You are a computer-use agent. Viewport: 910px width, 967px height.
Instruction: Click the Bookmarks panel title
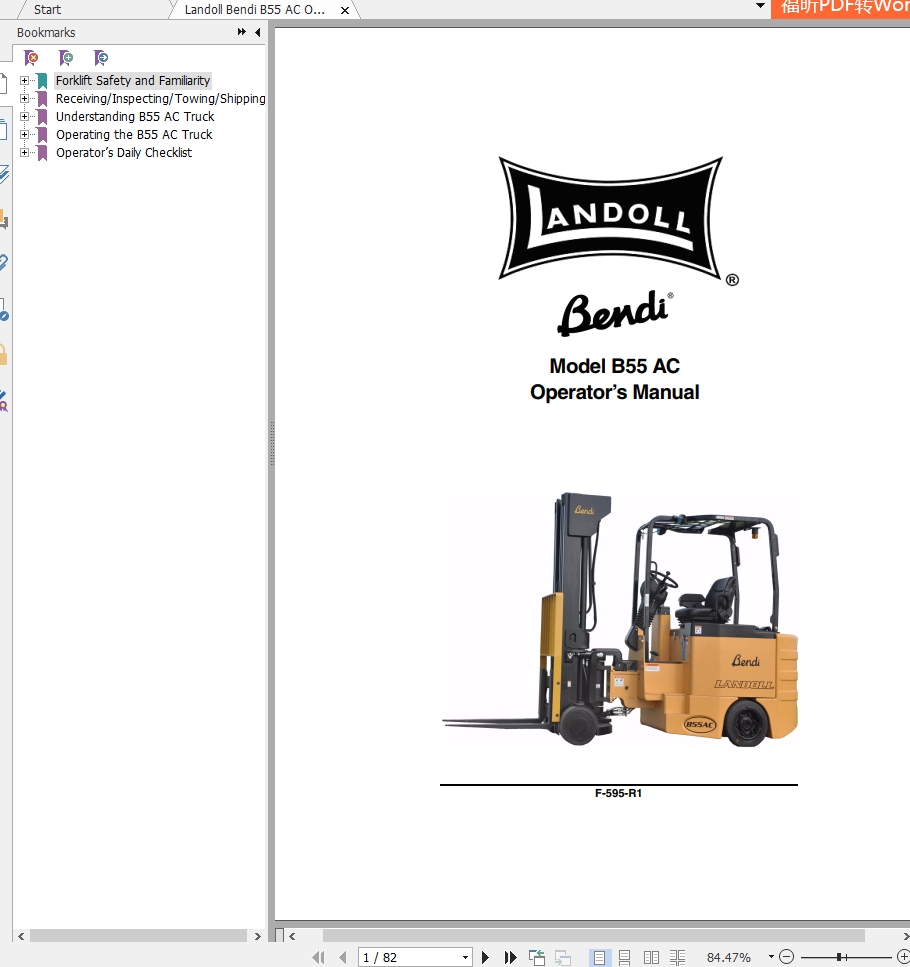46,33
